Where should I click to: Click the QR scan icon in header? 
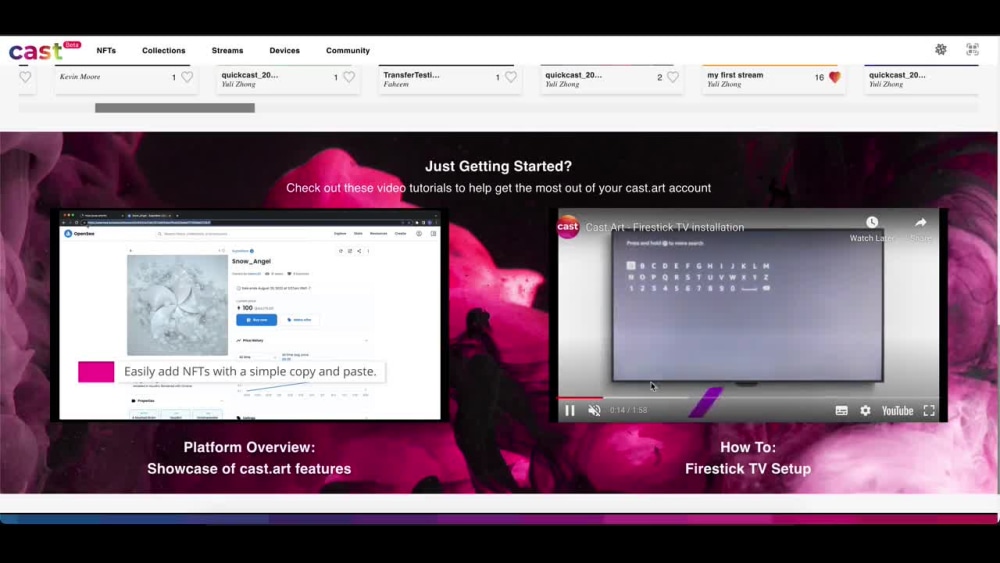972,50
